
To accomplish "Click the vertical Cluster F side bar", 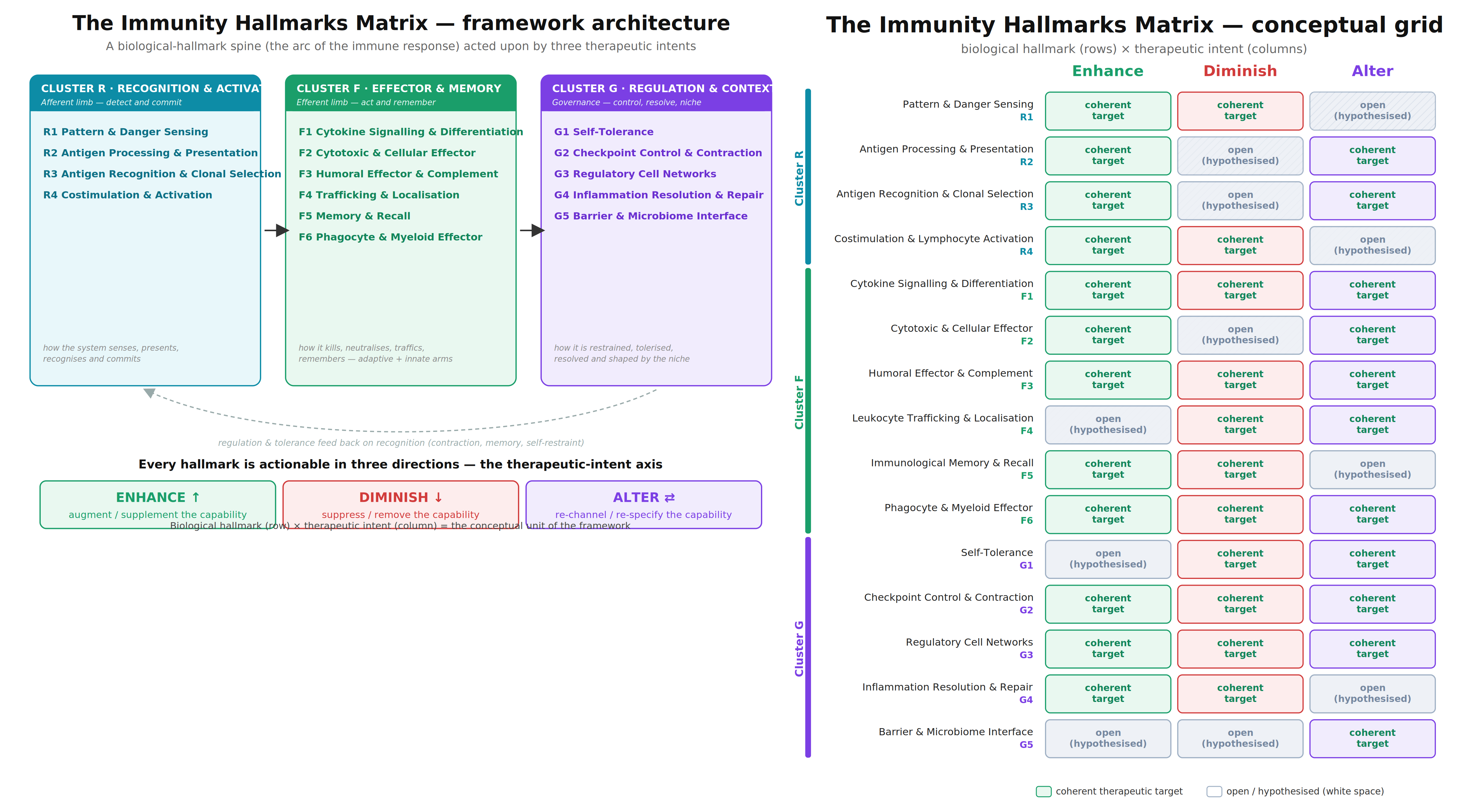I will (x=808, y=401).
